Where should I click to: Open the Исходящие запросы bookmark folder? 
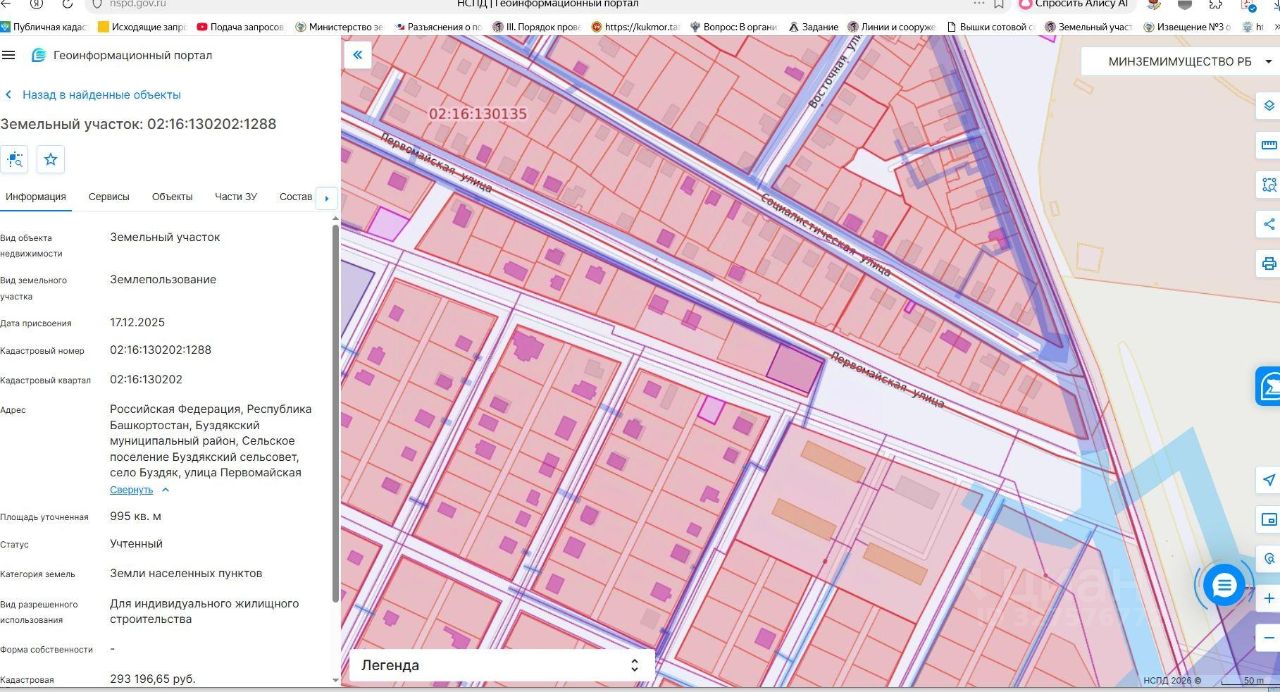coord(143,27)
